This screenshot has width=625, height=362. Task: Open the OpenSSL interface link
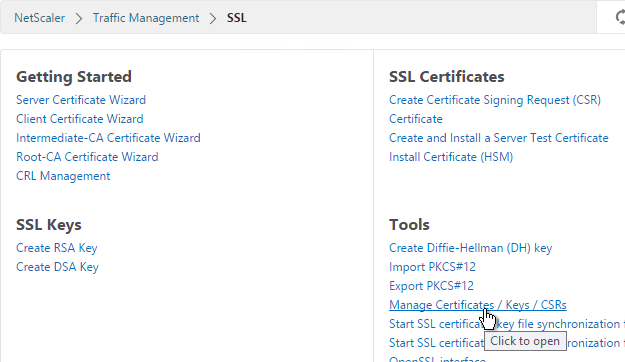click(437, 359)
